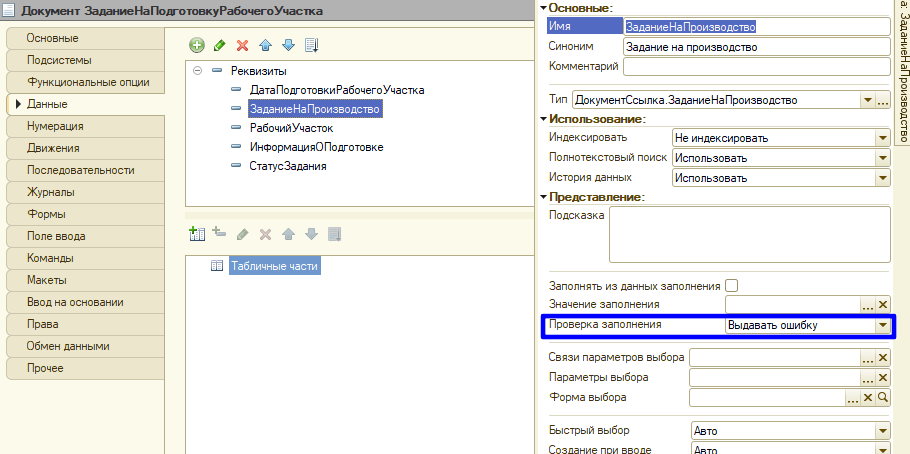The width and height of the screenshot is (910, 454).
Task: Click into the Комментарий input field
Action: click(x=756, y=67)
